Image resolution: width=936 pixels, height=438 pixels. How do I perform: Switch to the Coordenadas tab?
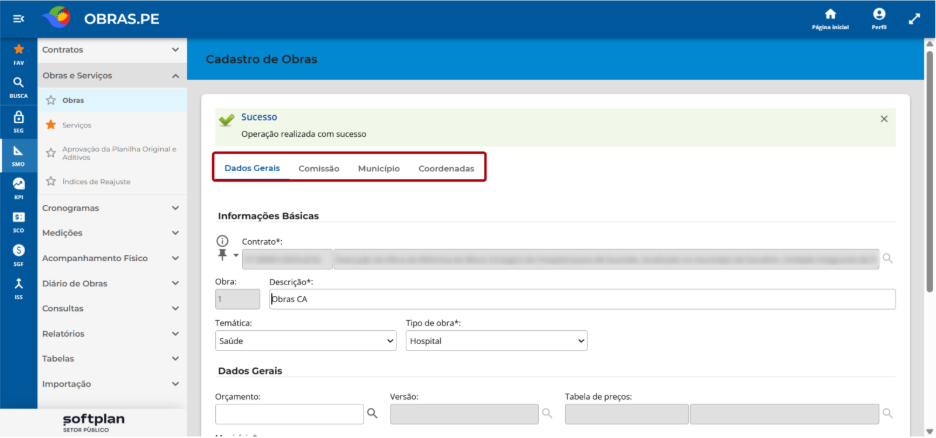click(447, 168)
